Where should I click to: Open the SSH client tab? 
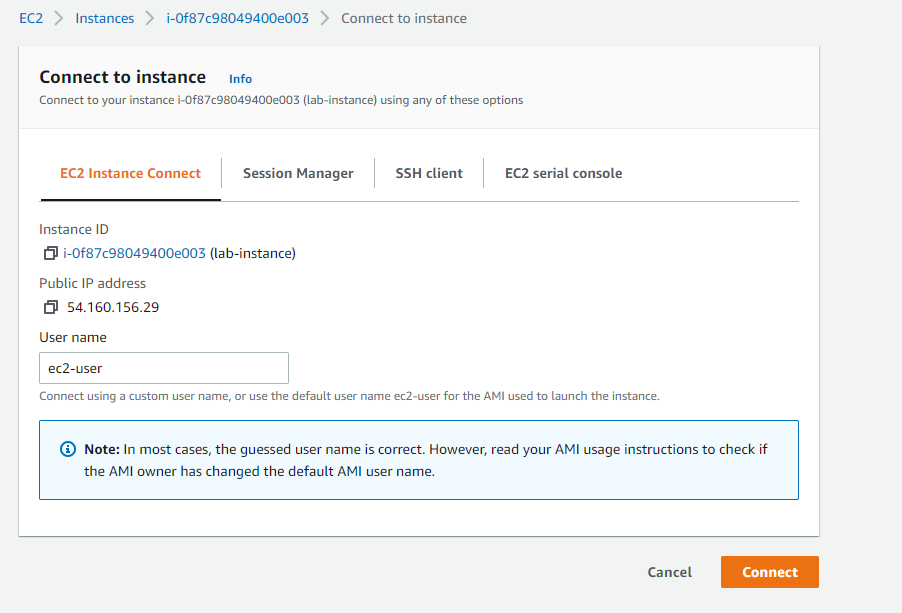[x=428, y=172]
